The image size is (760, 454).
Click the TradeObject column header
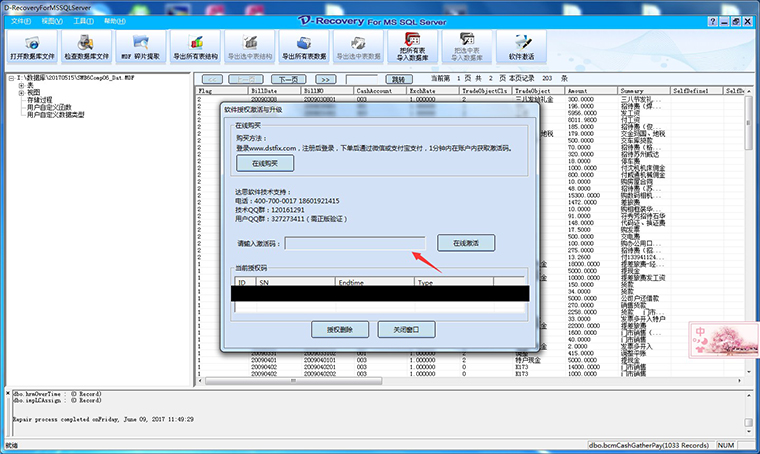click(x=539, y=91)
